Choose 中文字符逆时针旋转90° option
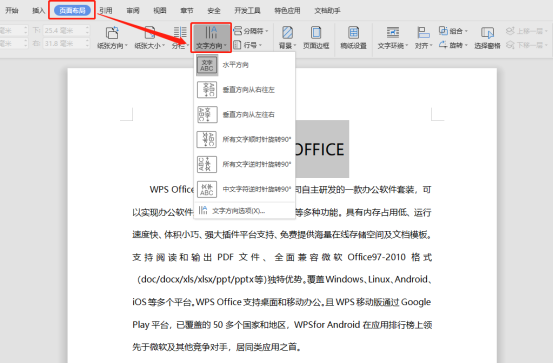 click(244, 189)
